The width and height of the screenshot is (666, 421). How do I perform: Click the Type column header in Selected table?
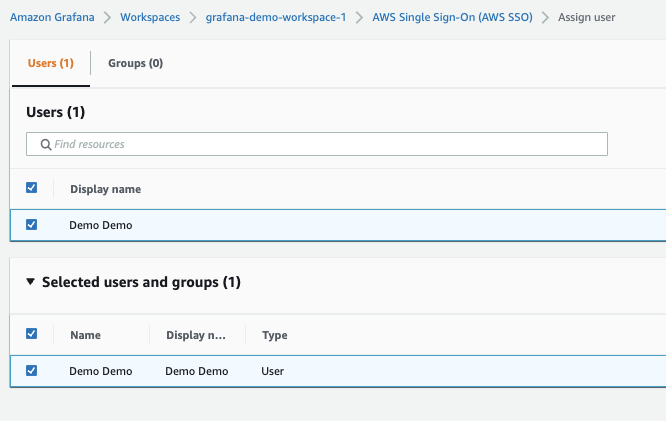[x=275, y=335]
